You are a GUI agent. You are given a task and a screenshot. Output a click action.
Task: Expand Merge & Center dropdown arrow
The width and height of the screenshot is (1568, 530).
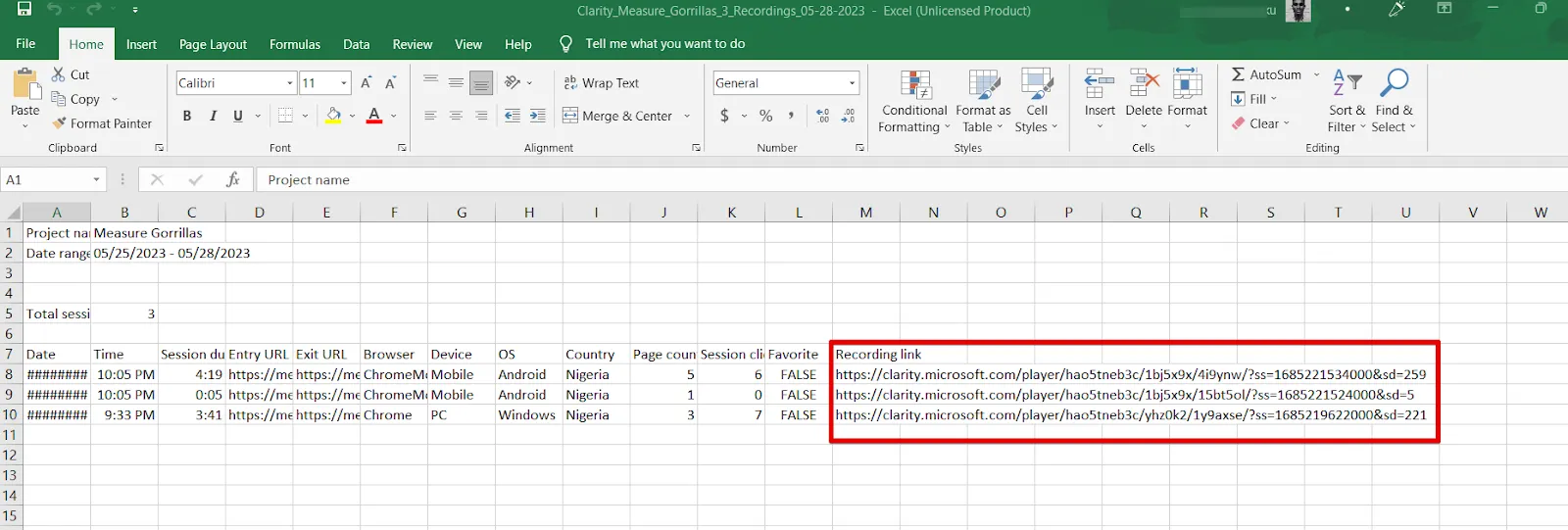click(x=687, y=116)
